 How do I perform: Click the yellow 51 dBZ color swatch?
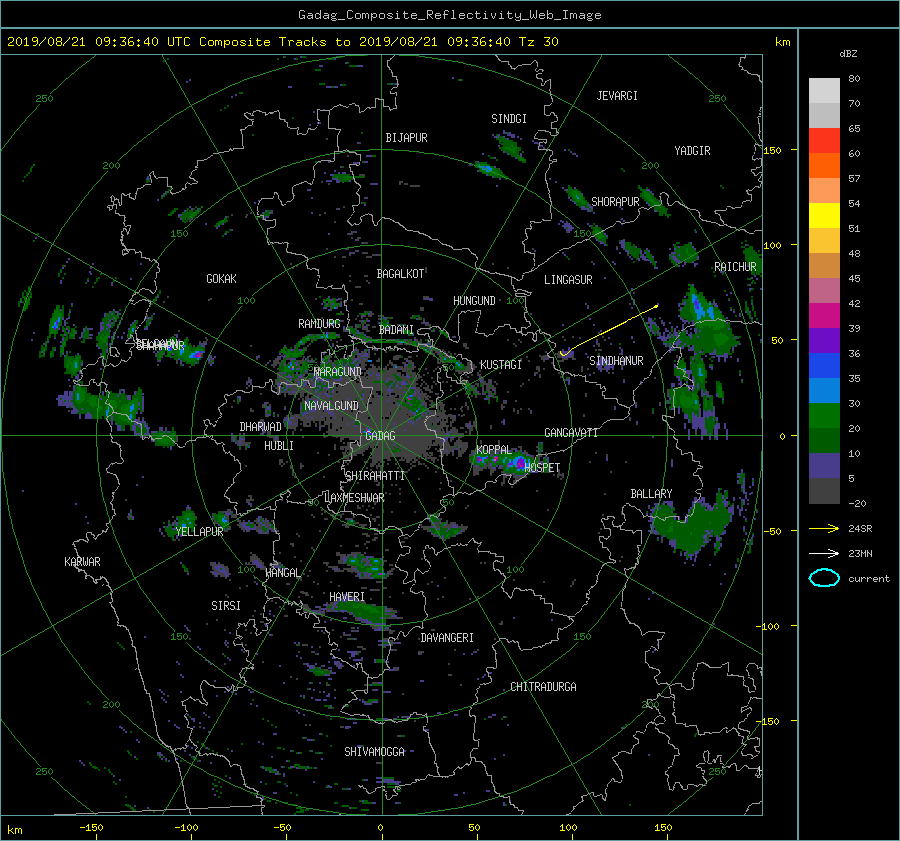tap(824, 215)
